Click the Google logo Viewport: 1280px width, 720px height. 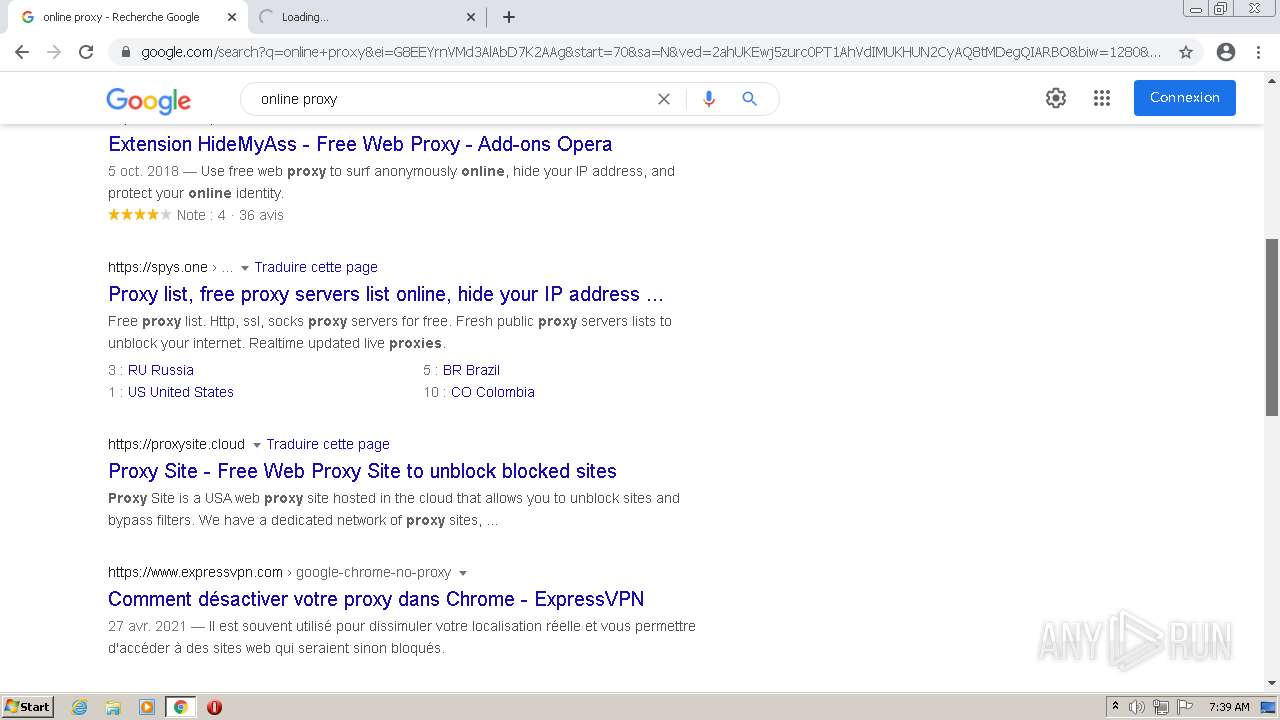pyautogui.click(x=148, y=100)
